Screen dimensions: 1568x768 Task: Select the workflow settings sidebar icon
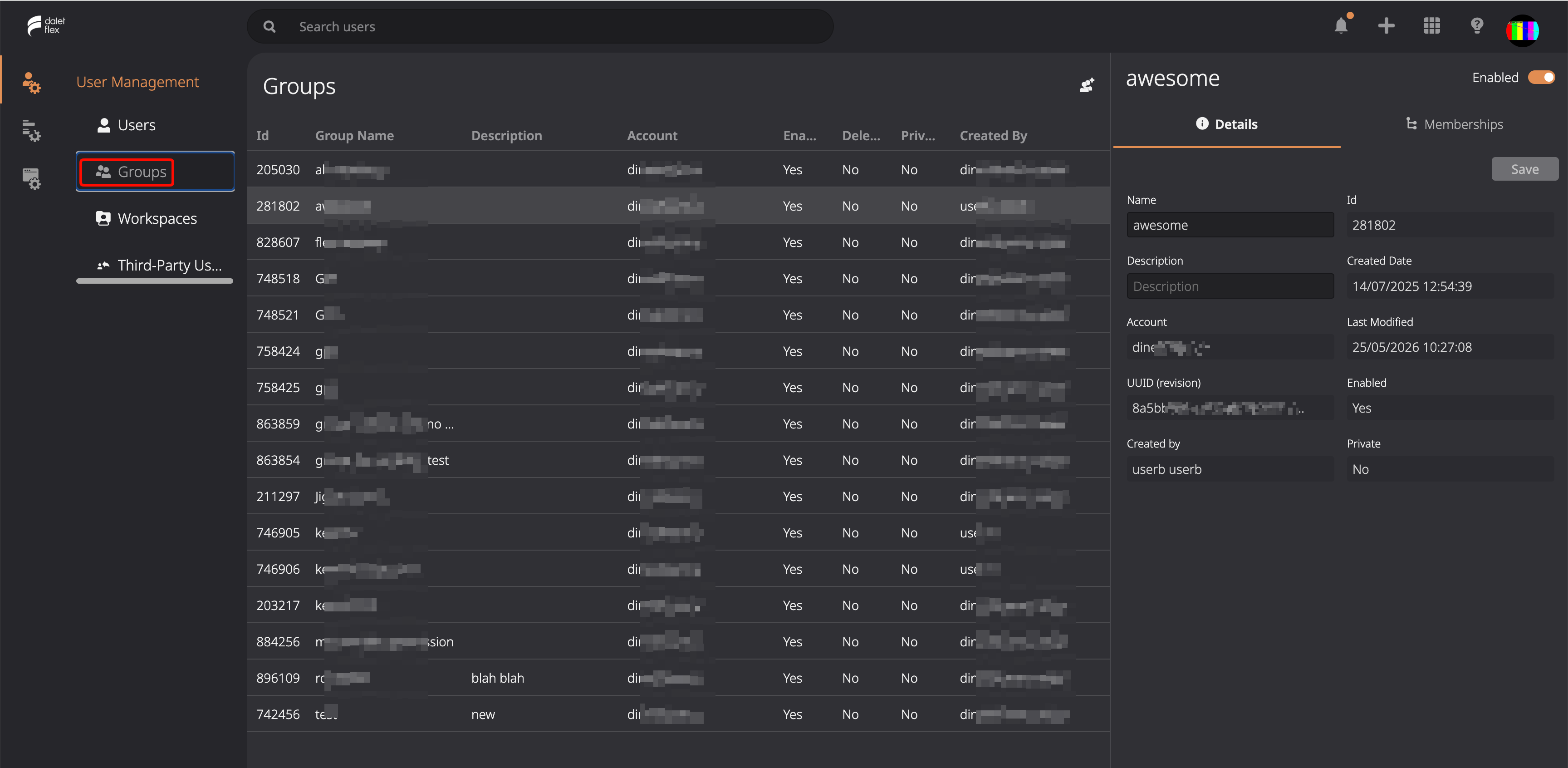pos(31,130)
